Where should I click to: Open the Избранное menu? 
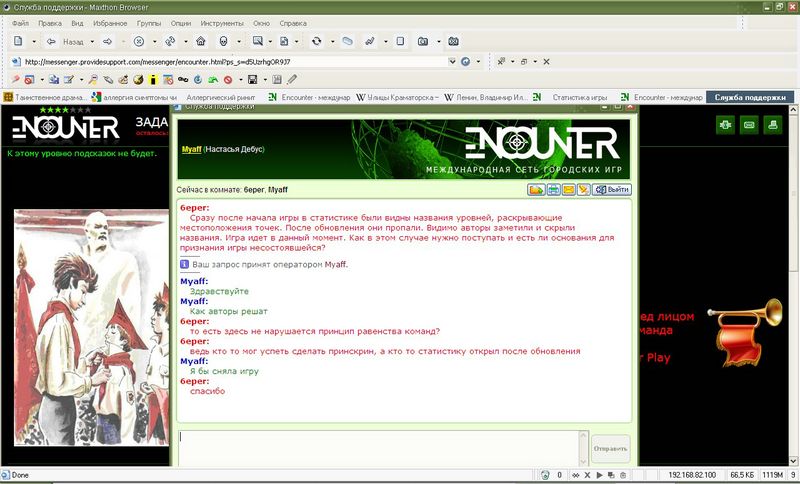point(110,23)
